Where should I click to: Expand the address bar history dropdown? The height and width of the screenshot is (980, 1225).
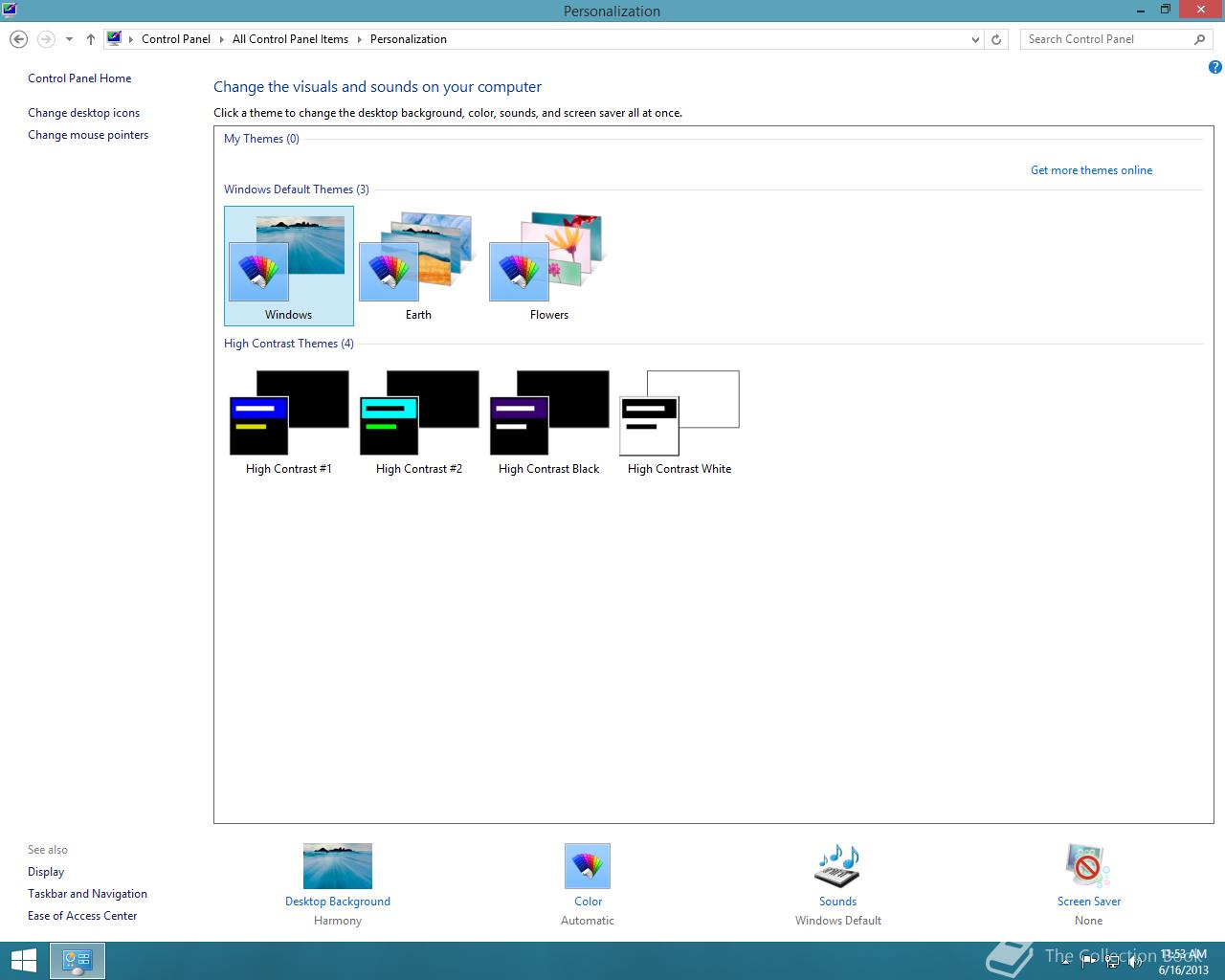point(975,39)
